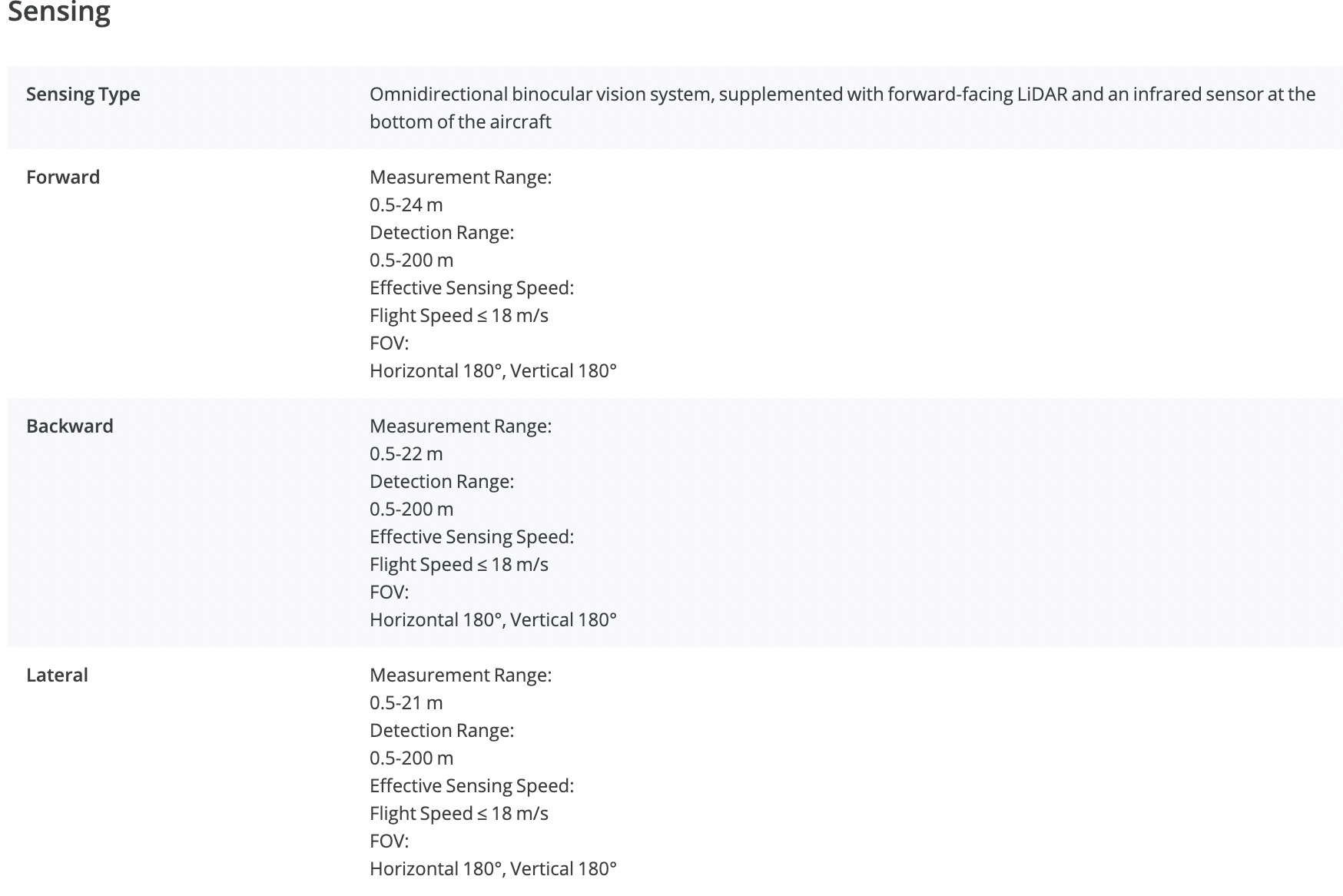Click the "0.5-21 m" Lateral measurement value

(406, 702)
